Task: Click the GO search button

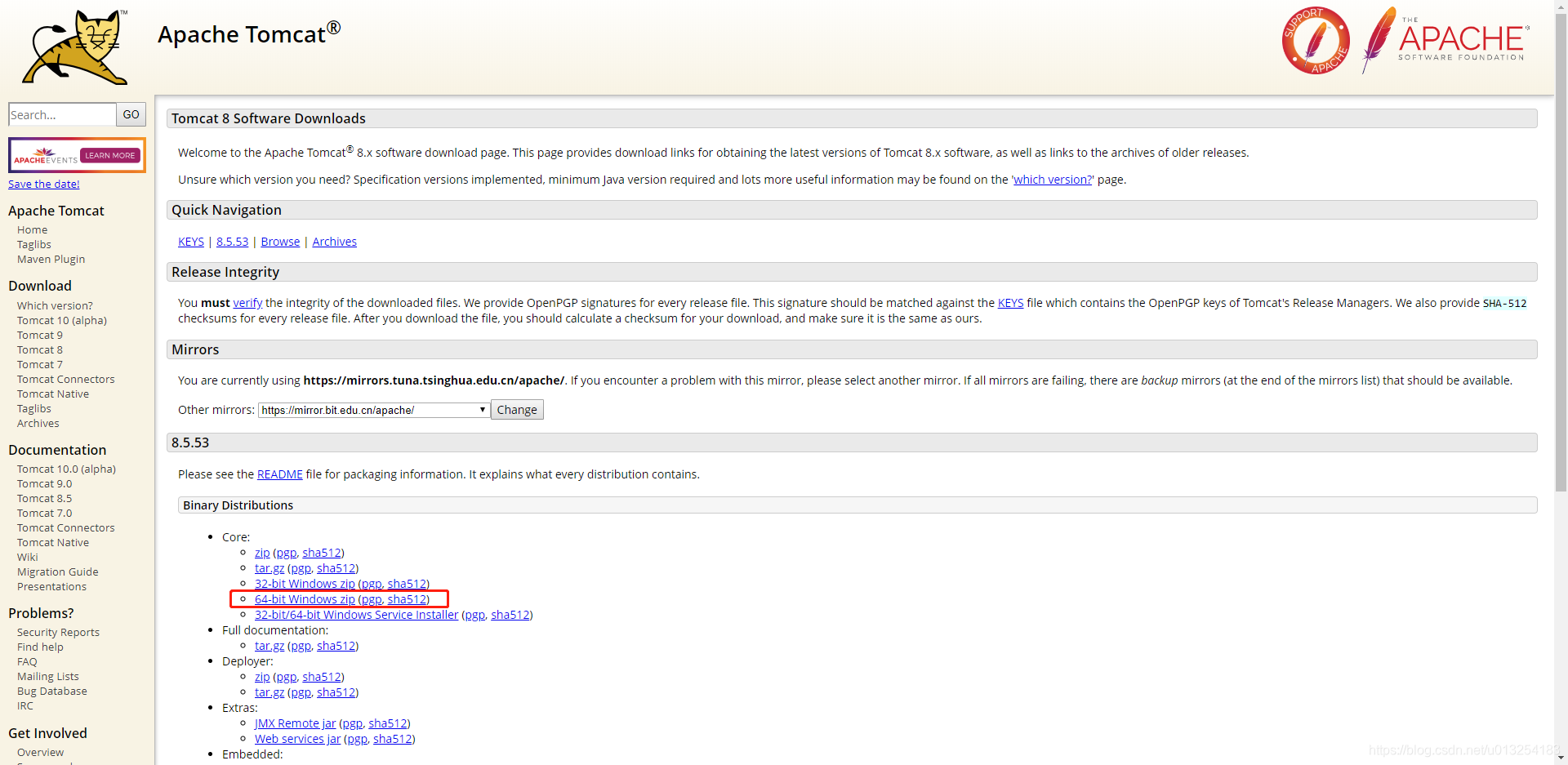Action: point(131,114)
